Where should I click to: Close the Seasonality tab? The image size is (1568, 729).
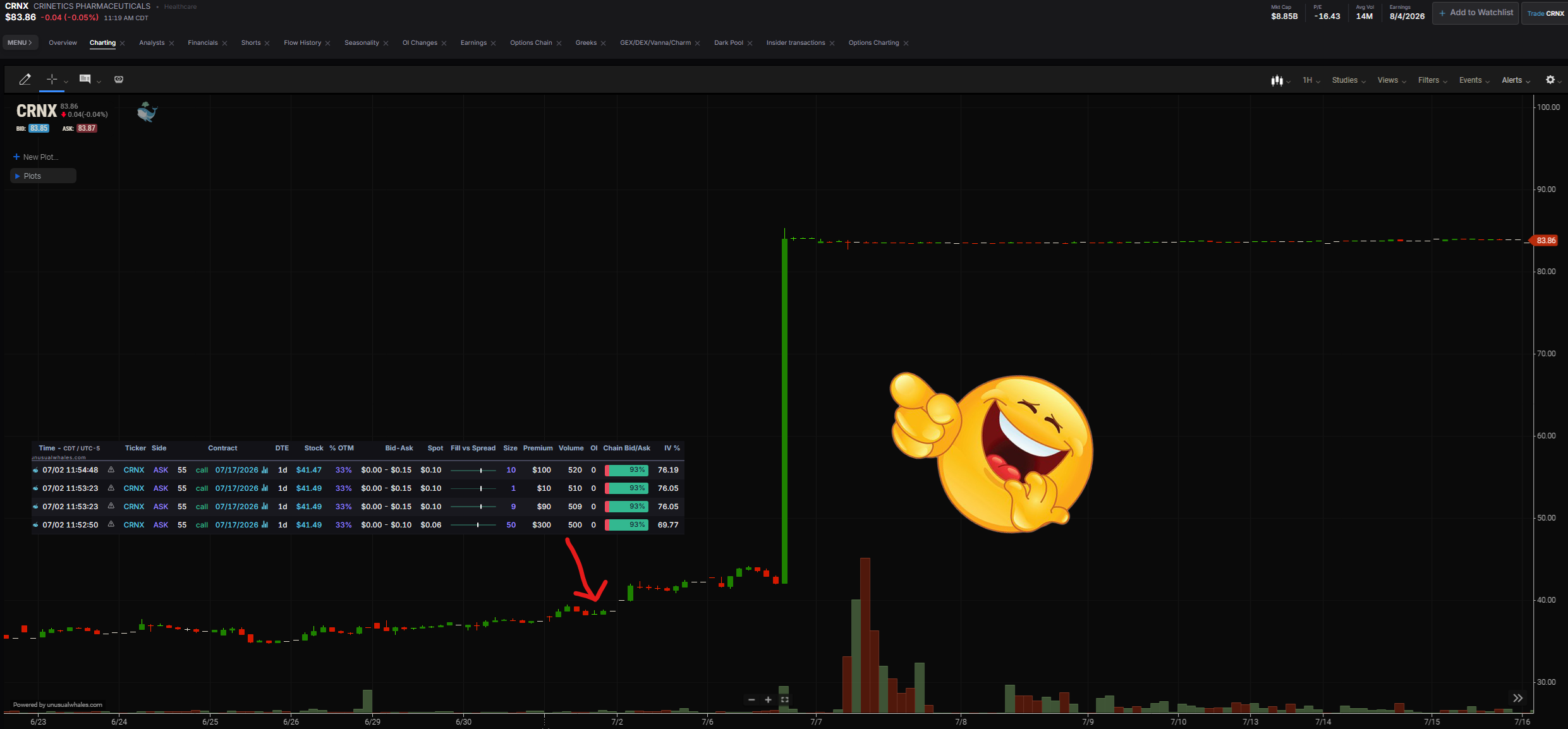[386, 44]
